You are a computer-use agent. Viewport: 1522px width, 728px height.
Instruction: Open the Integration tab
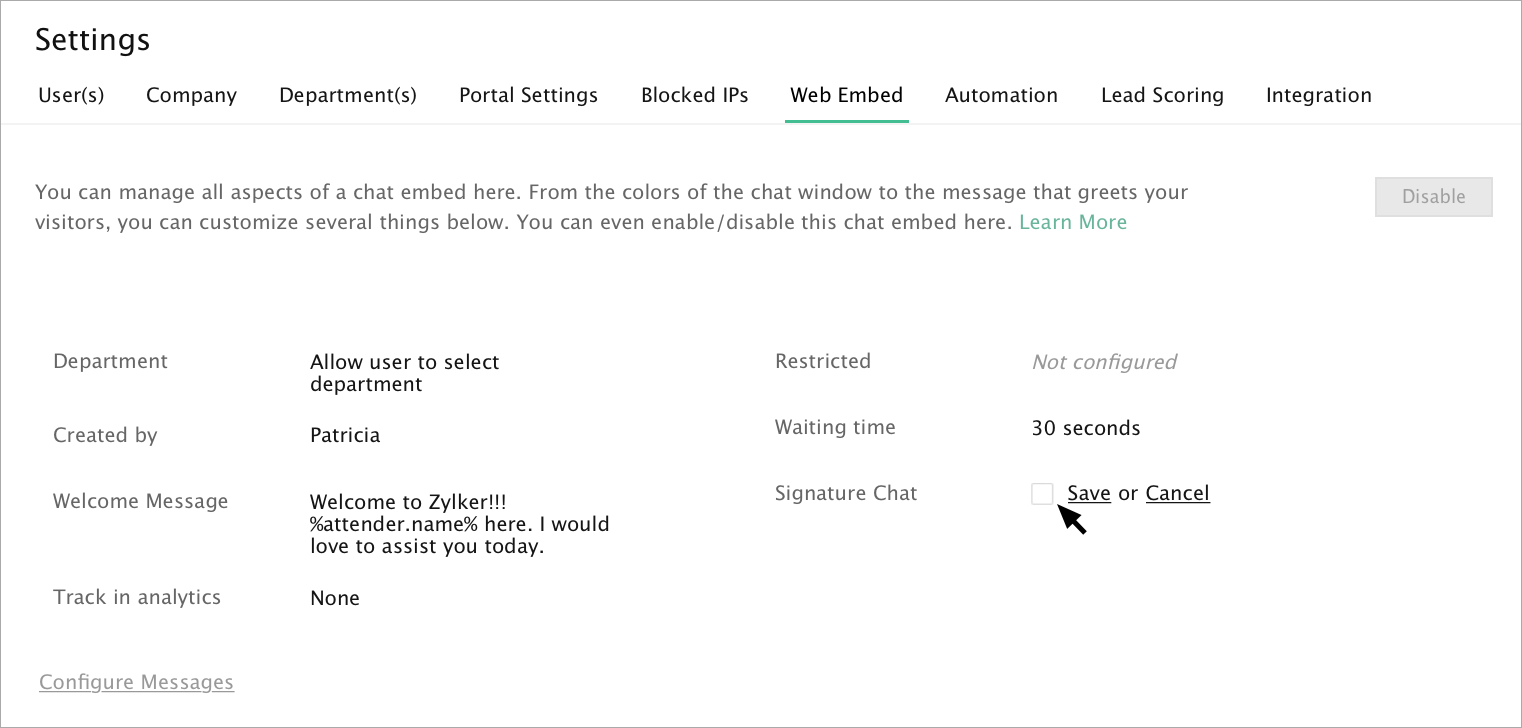[1318, 96]
